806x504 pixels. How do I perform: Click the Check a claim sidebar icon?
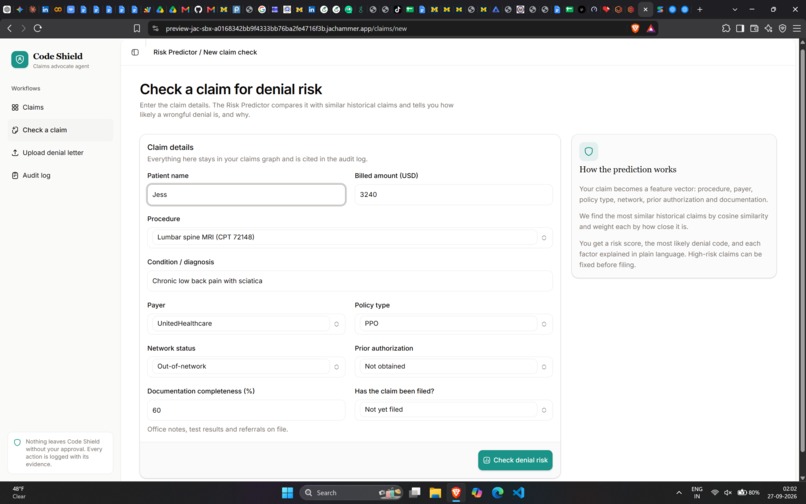coord(15,130)
